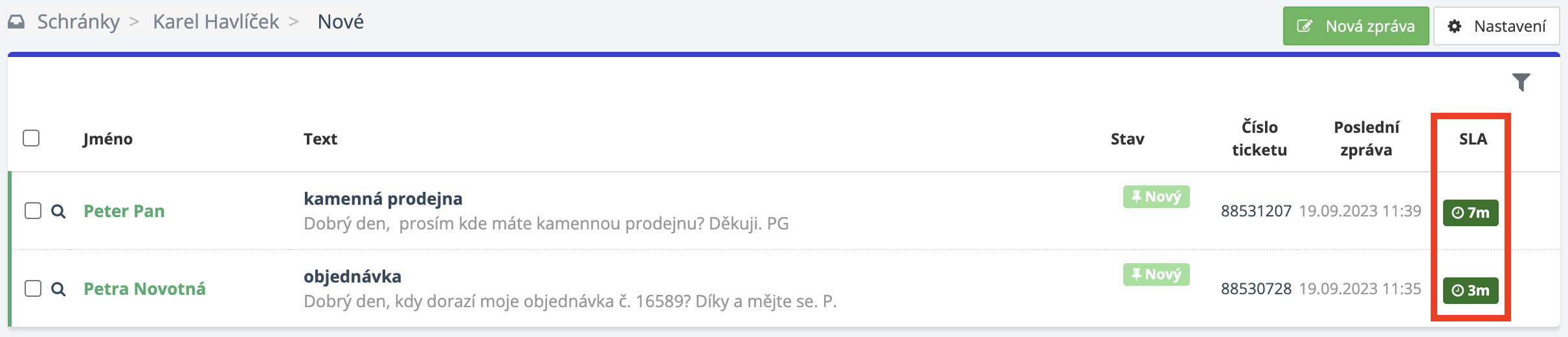Open Karel Havlíček breadcrumb
Screen dimensions: 1568x337
click(x=216, y=22)
